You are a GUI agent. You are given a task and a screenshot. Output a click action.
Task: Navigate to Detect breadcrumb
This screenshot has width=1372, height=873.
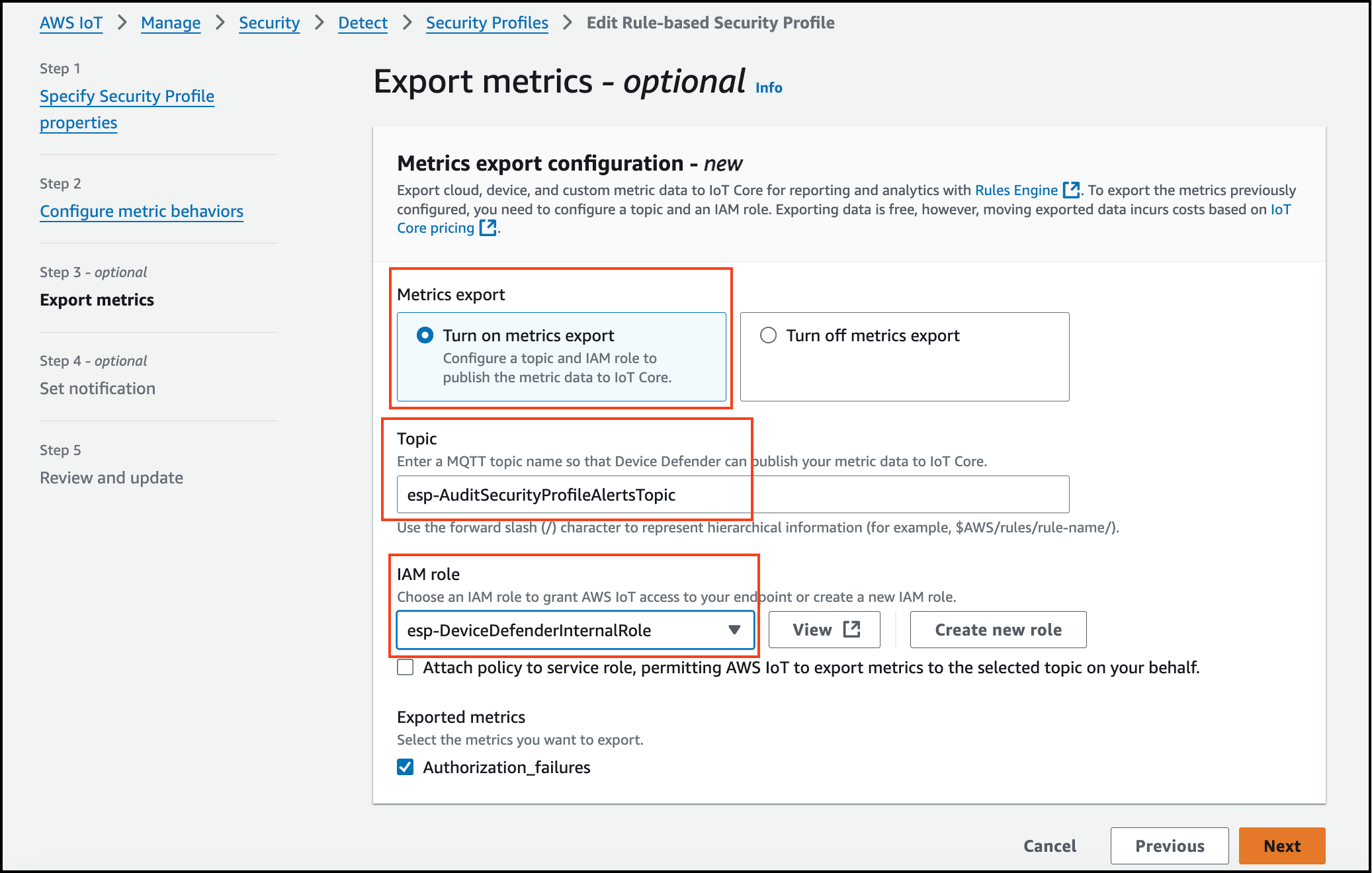pos(363,23)
